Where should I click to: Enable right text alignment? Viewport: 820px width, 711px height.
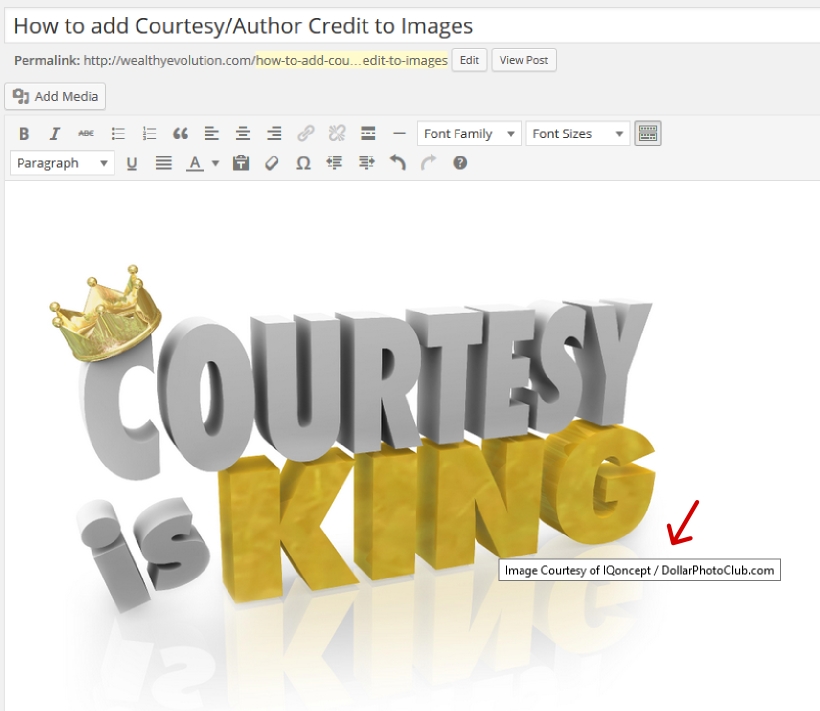pyautogui.click(x=273, y=133)
